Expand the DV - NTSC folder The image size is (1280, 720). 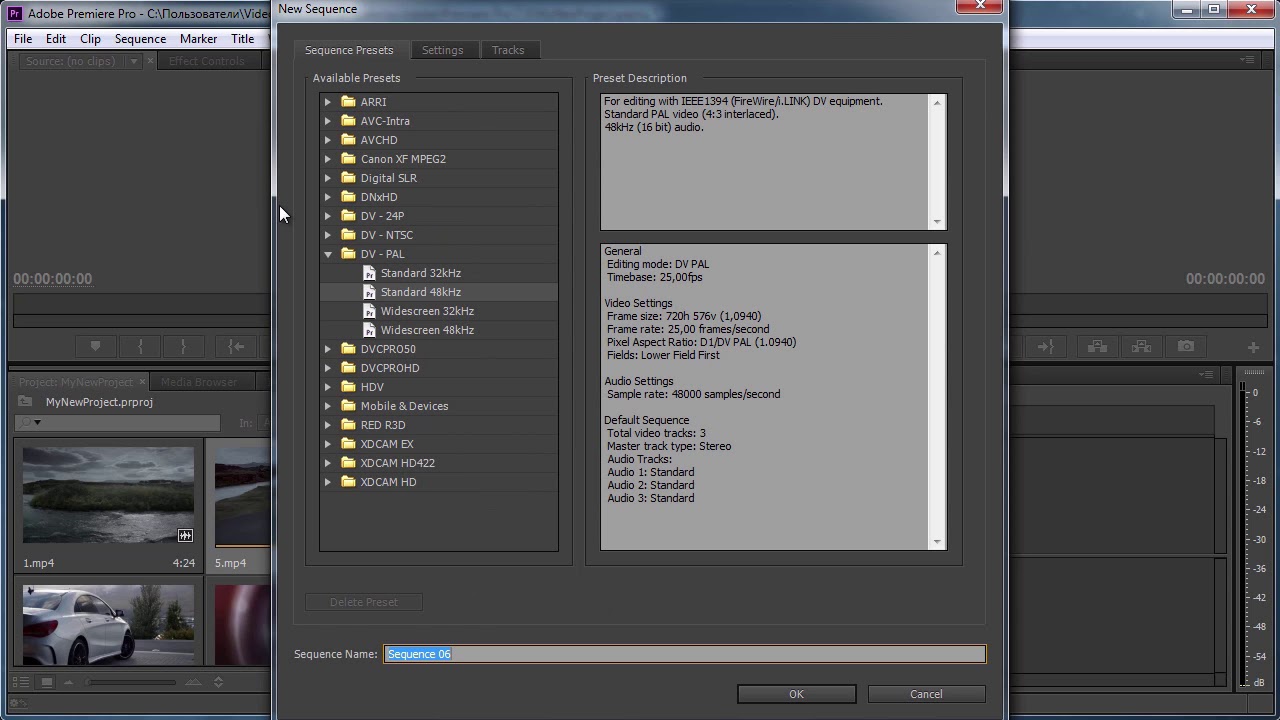pyautogui.click(x=328, y=235)
